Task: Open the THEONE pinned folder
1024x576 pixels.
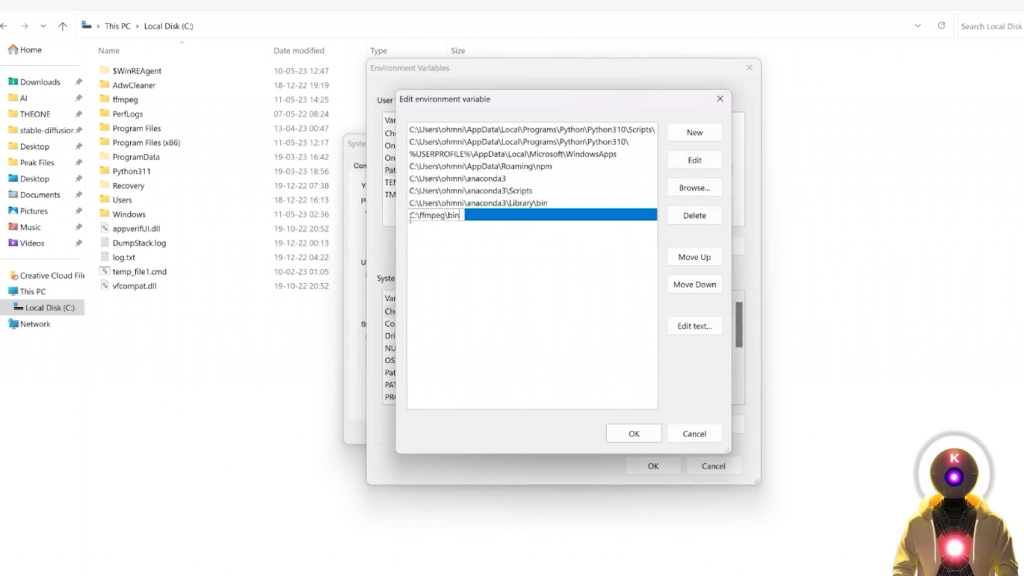Action: [35, 114]
